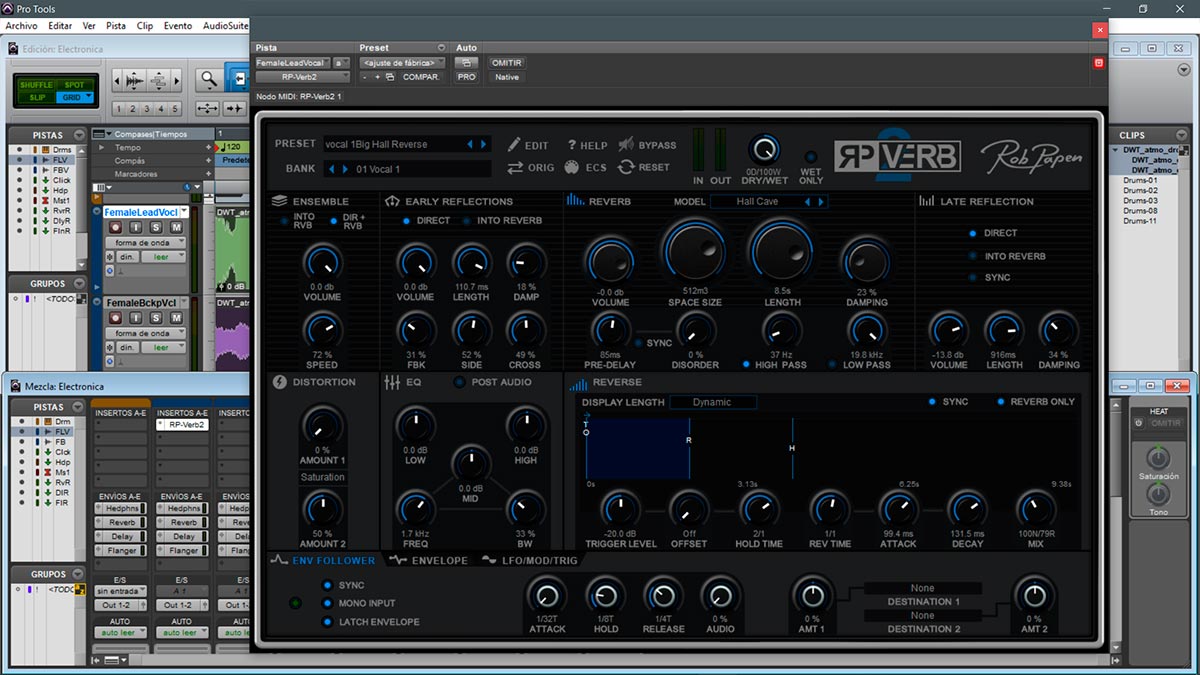This screenshot has width=1200, height=675.
Task: Open DISPLAY LENGTH Dynamic dropdown
Action: tap(712, 402)
